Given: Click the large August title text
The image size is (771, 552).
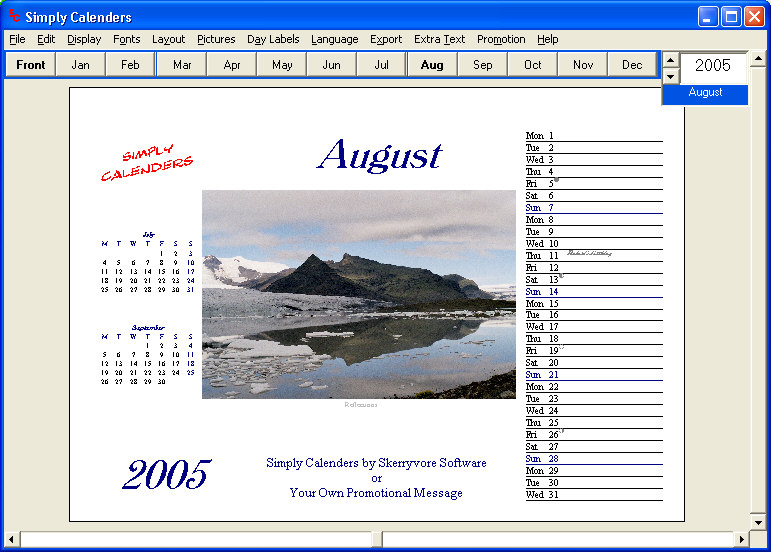Looking at the screenshot, I should [x=380, y=155].
